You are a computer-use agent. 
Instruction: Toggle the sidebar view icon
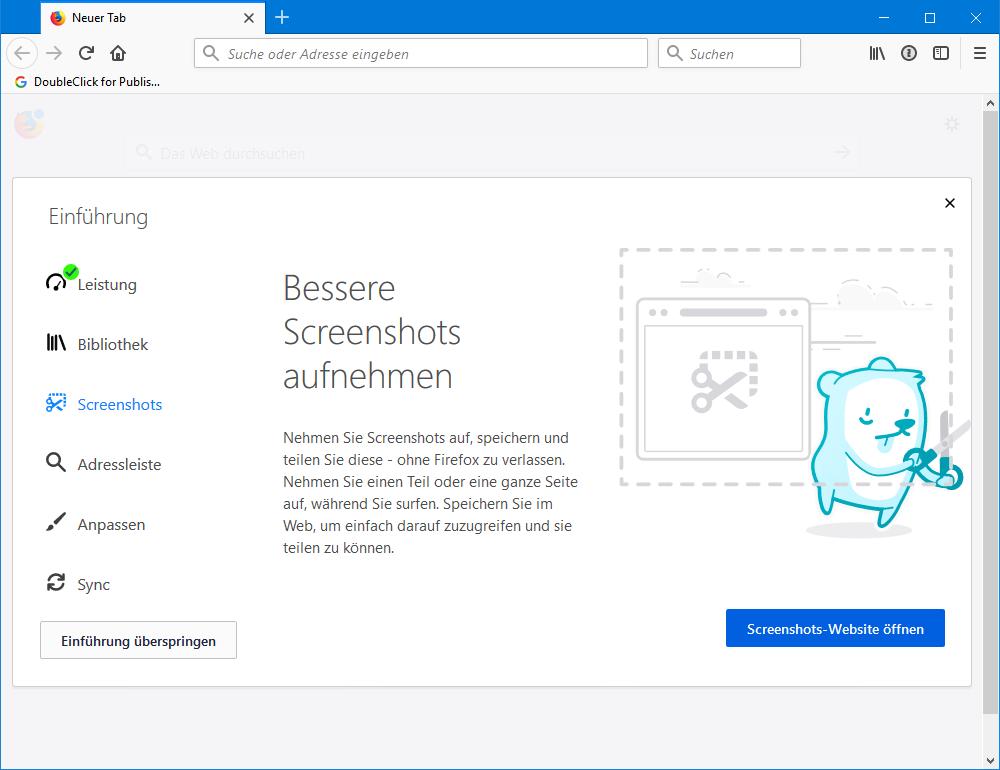(x=941, y=53)
